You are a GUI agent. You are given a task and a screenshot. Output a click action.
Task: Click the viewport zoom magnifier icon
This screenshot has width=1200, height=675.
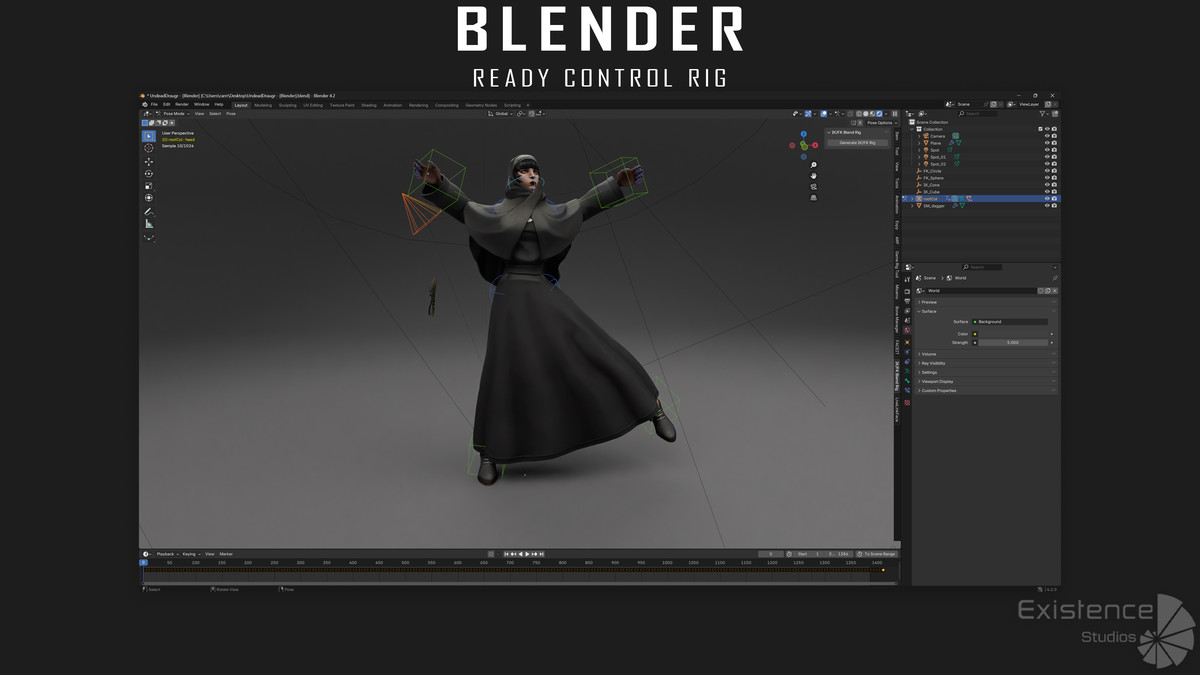pyautogui.click(x=813, y=164)
